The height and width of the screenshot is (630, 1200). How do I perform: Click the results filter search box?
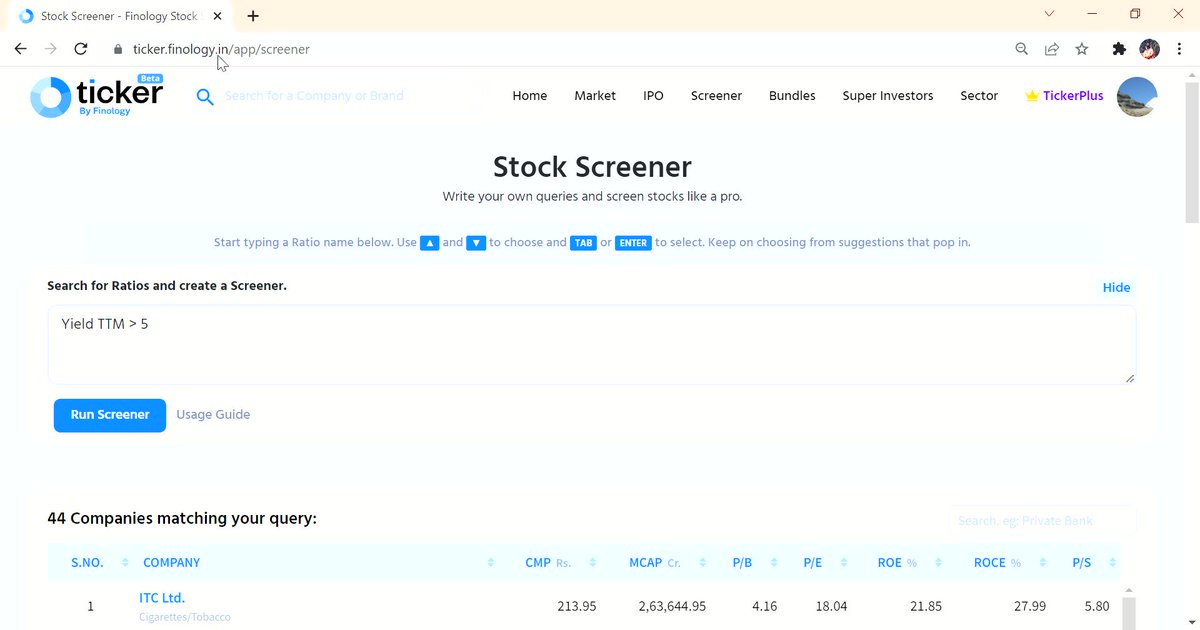pyautogui.click(x=1042, y=521)
